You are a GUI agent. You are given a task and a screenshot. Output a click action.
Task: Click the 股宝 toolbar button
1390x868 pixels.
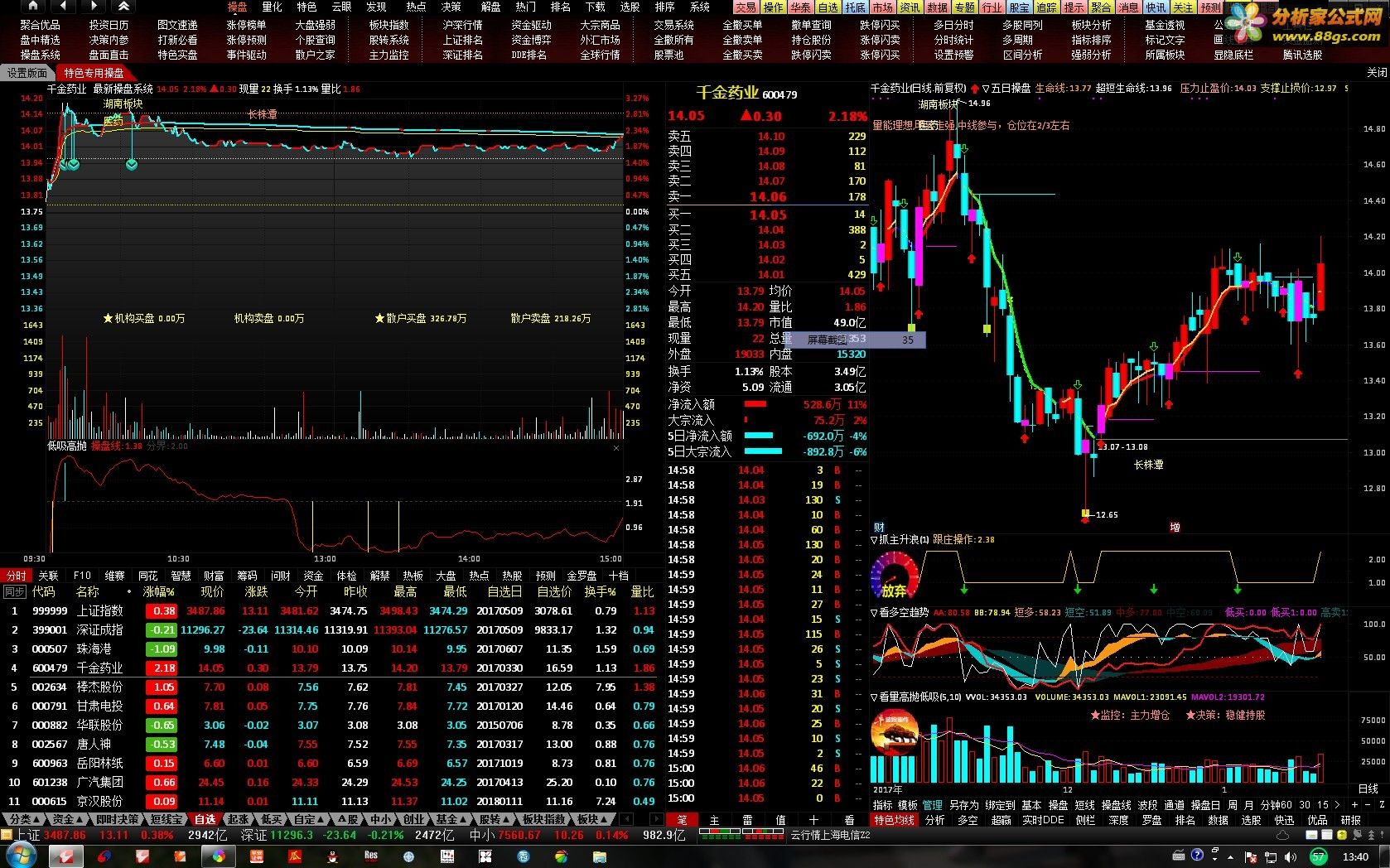(x=1019, y=7)
